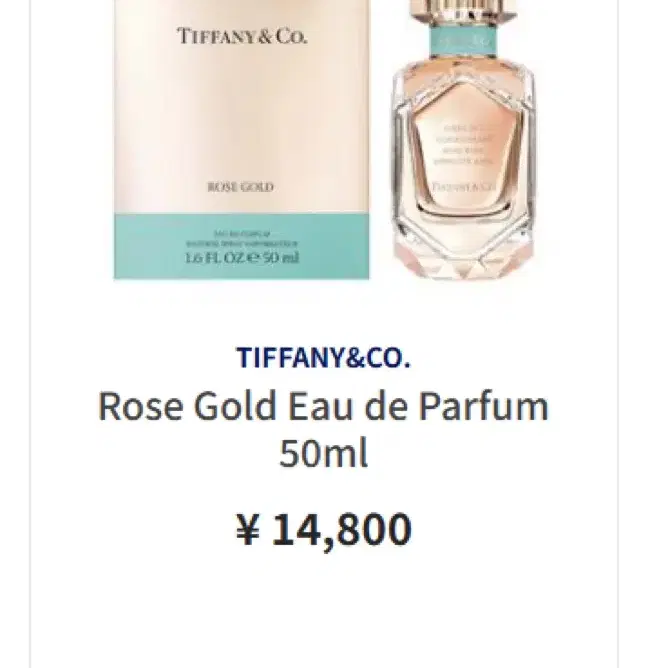Click the perfume box product image

tap(242, 139)
